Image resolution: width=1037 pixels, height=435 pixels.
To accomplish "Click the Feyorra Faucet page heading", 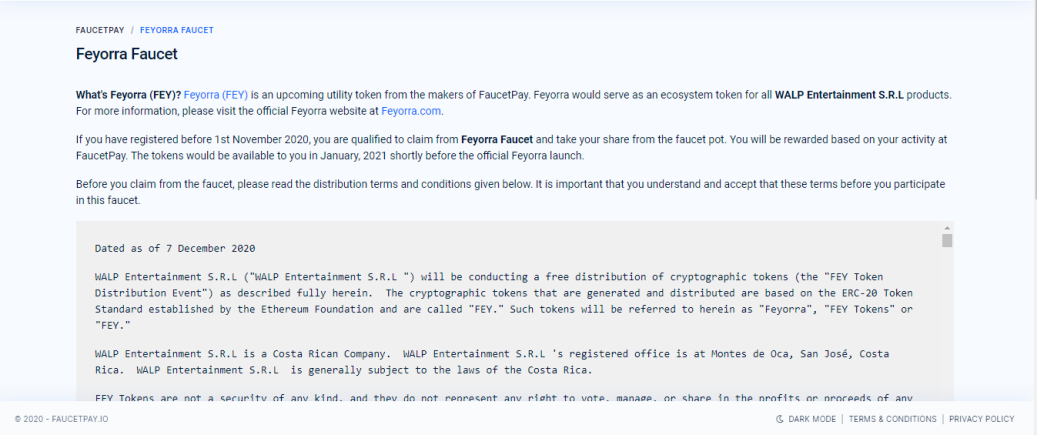I will tap(127, 54).
